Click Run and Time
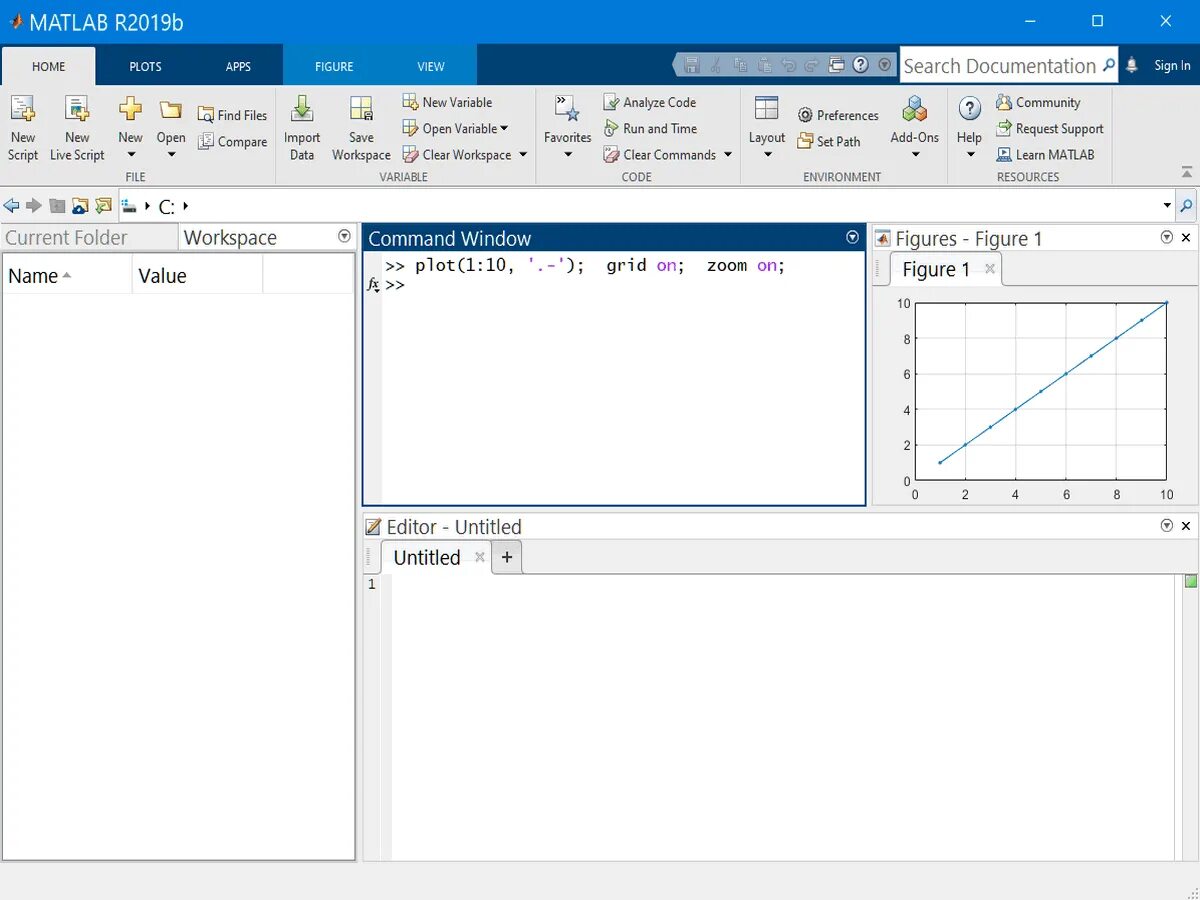The height and width of the screenshot is (900, 1200). point(650,128)
